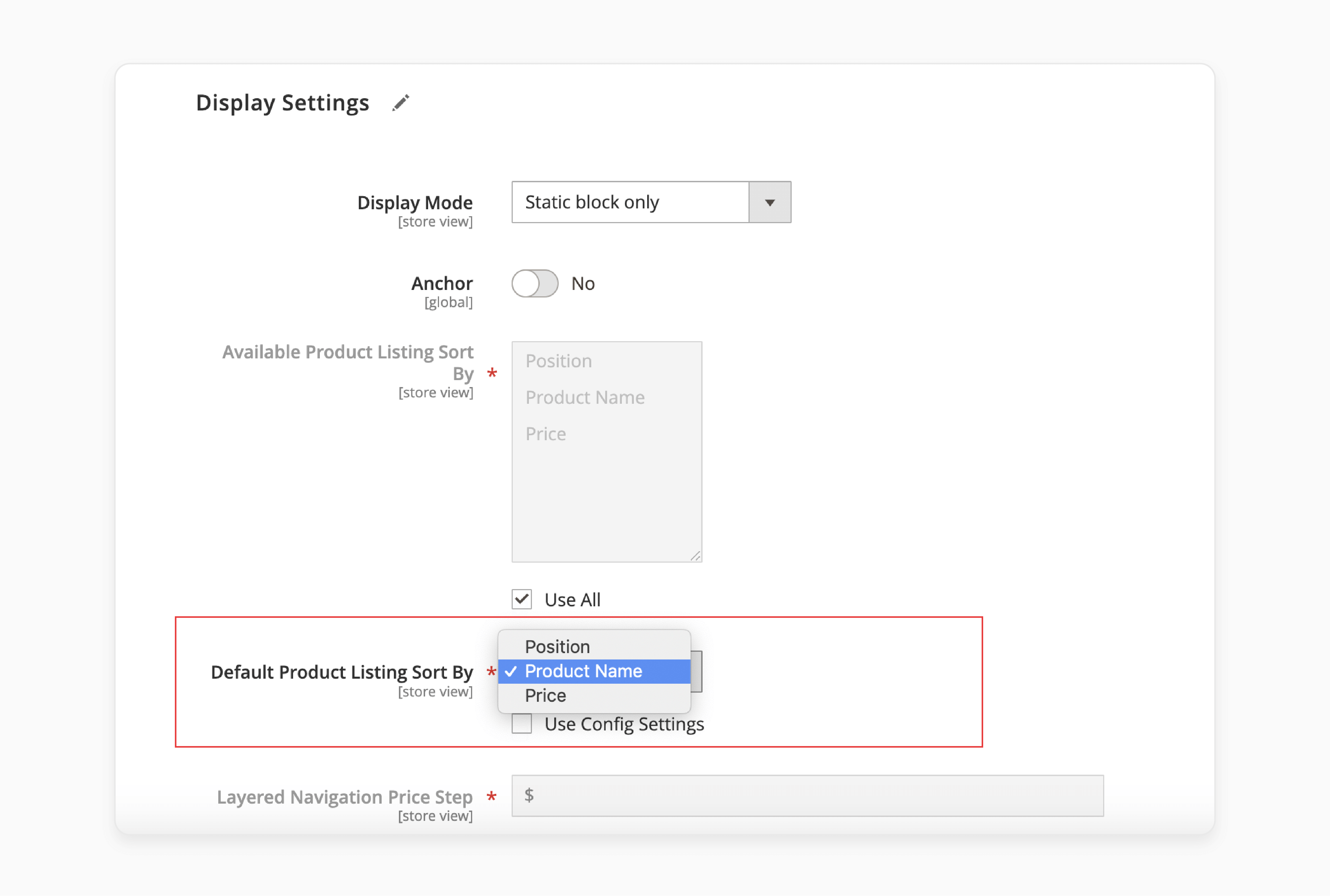The width and height of the screenshot is (1330, 896).
Task: Click the Use Config Settings label text
Action: click(x=624, y=724)
